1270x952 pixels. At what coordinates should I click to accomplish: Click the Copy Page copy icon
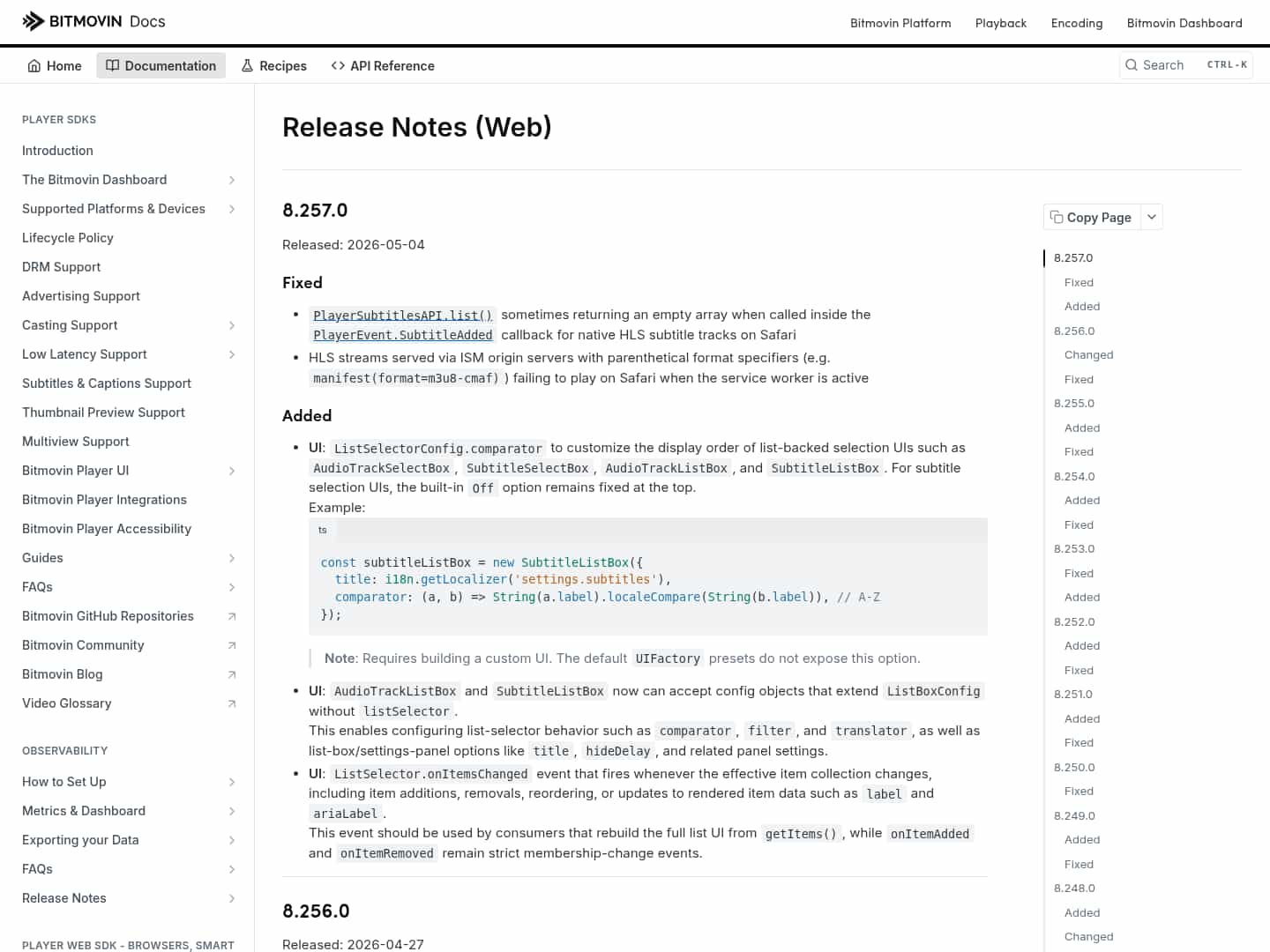(1057, 217)
